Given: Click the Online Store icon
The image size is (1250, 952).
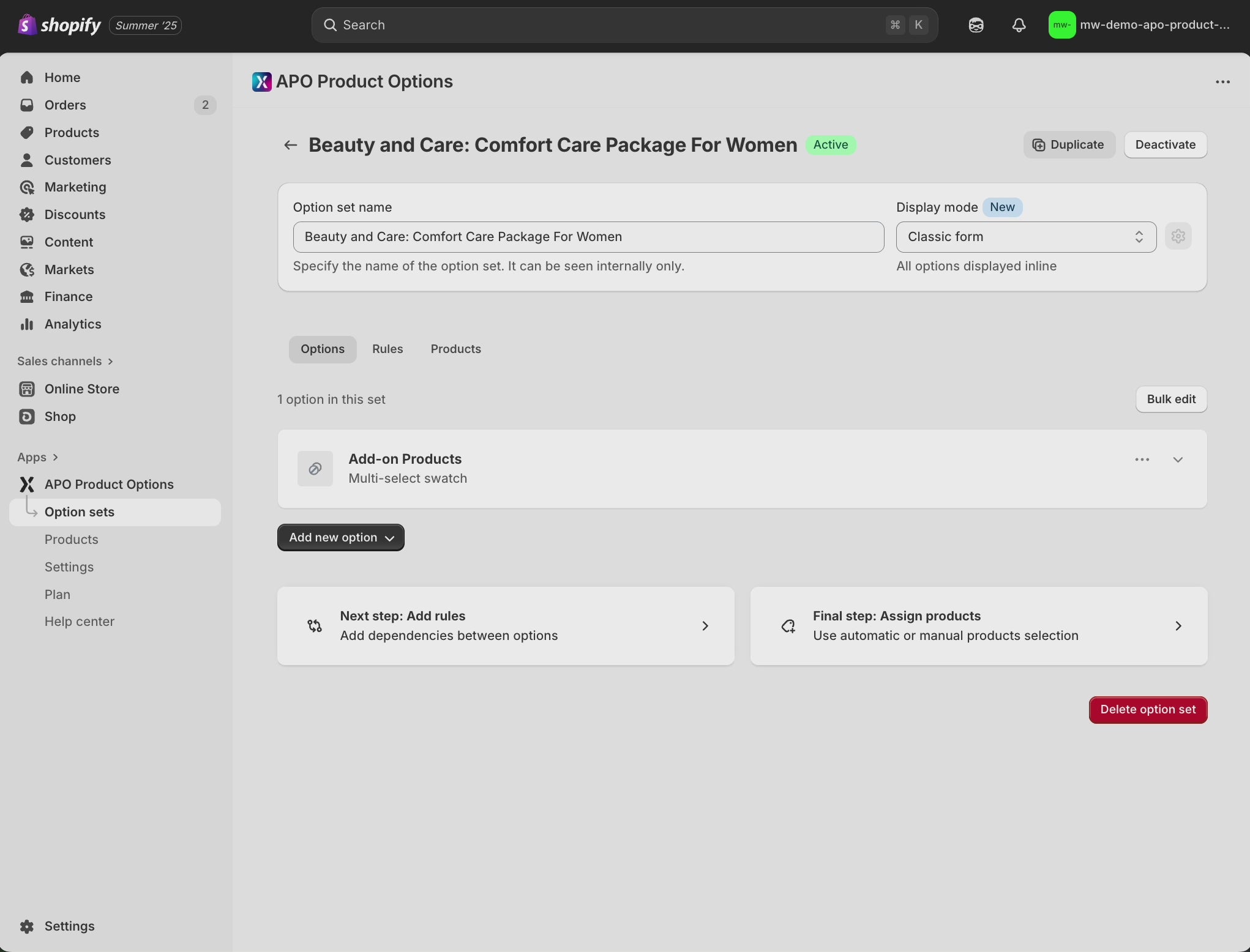Looking at the screenshot, I should 27,389.
